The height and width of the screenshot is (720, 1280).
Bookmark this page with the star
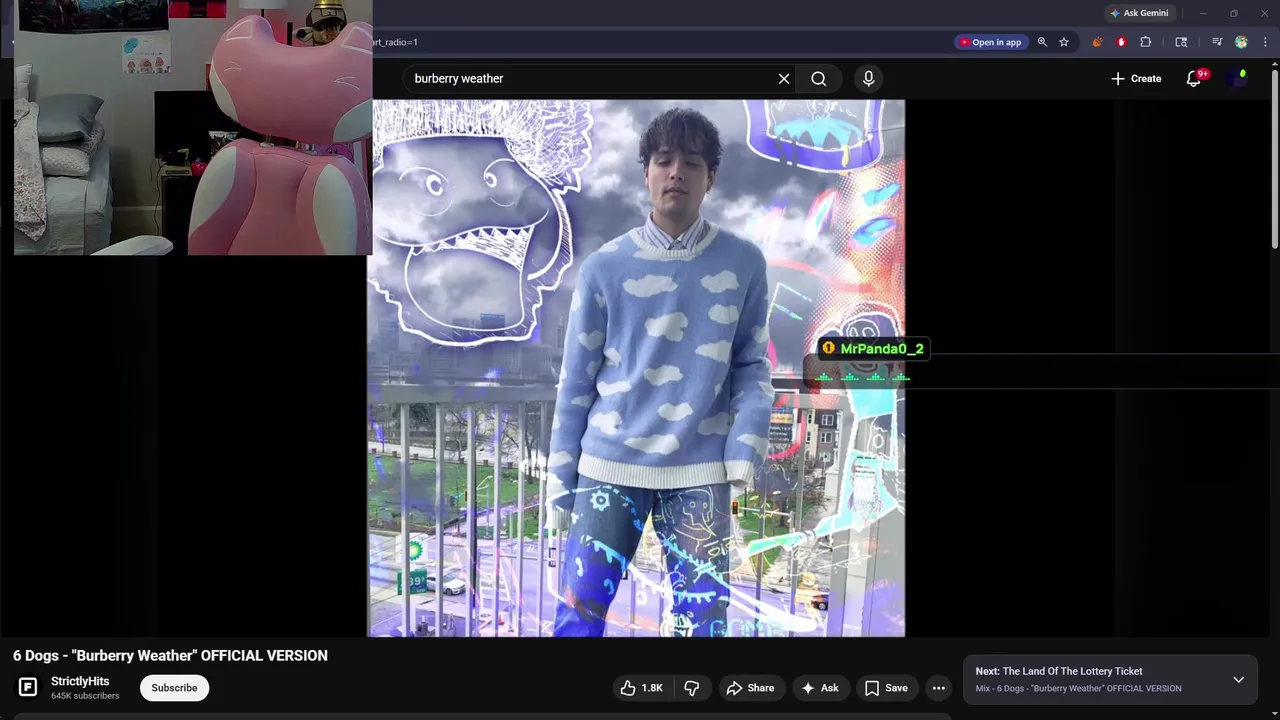coord(1064,42)
